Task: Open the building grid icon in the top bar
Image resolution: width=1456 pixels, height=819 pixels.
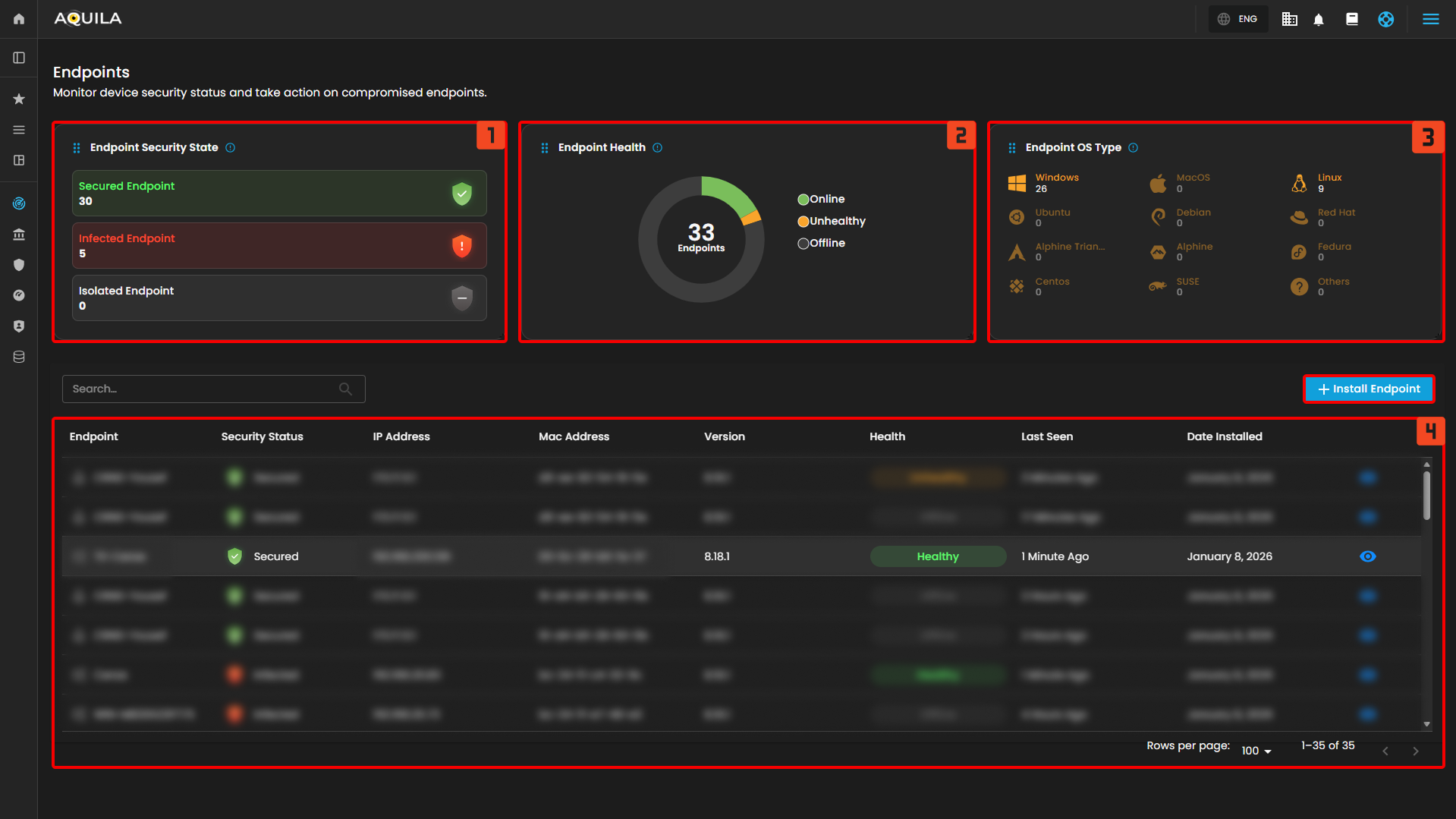Action: 1289,20
